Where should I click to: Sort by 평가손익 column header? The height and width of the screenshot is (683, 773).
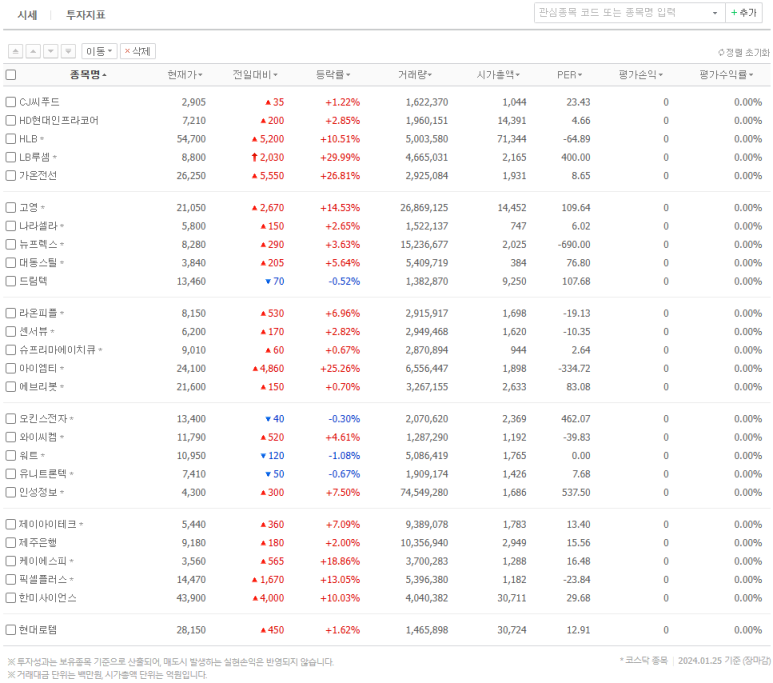pos(641,75)
